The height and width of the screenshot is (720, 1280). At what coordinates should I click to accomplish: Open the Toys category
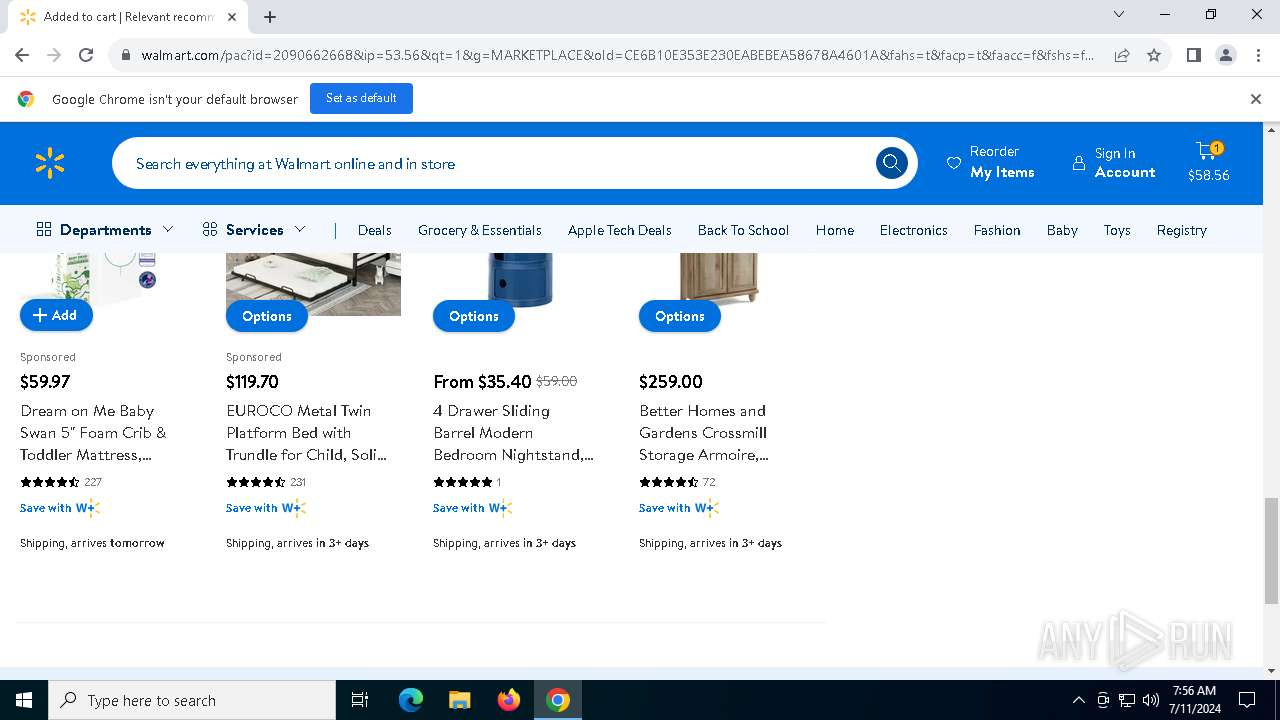[1117, 230]
